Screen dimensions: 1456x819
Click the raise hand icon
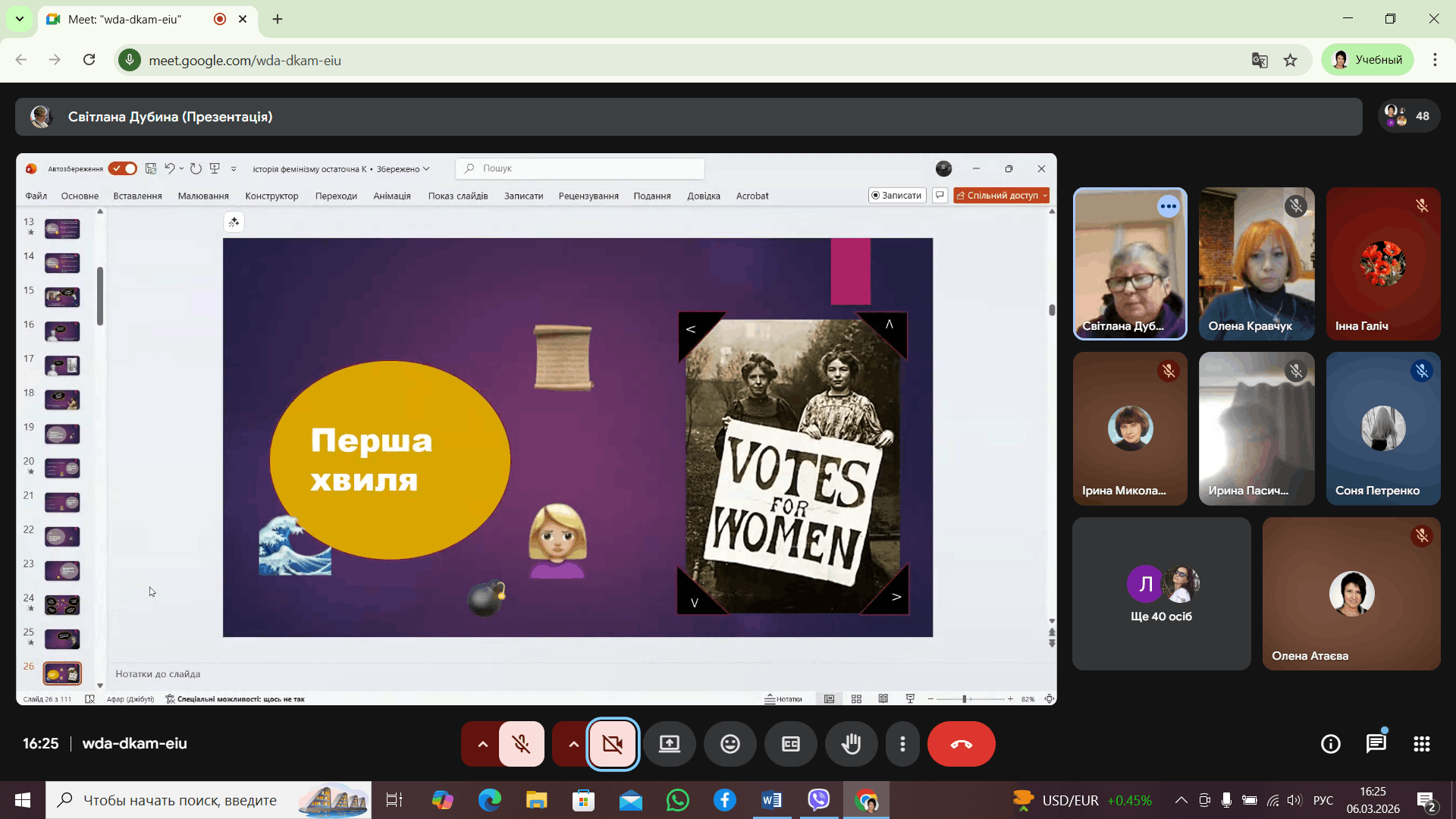(851, 744)
